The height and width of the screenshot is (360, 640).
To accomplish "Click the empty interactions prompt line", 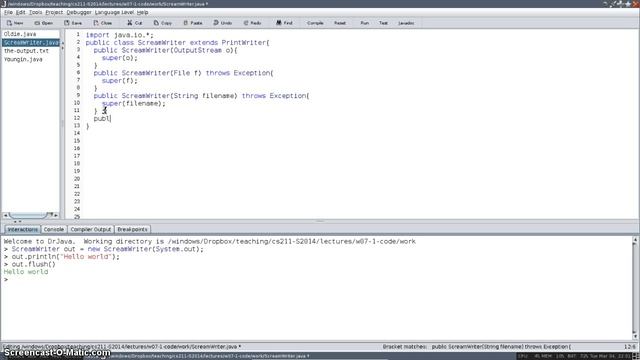I will [317, 280].
